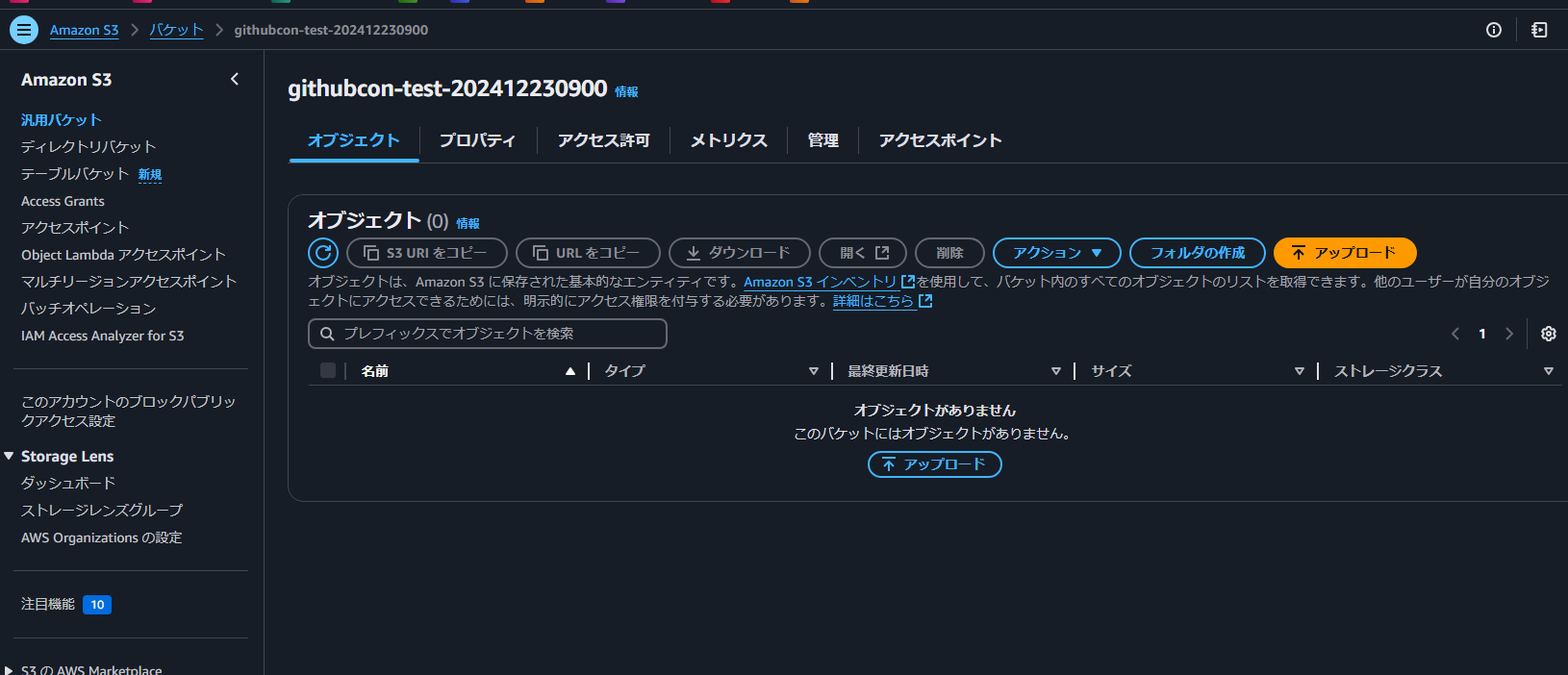Click the アップロード button in empty table
The height and width of the screenshot is (675, 1568).
[x=935, y=464]
